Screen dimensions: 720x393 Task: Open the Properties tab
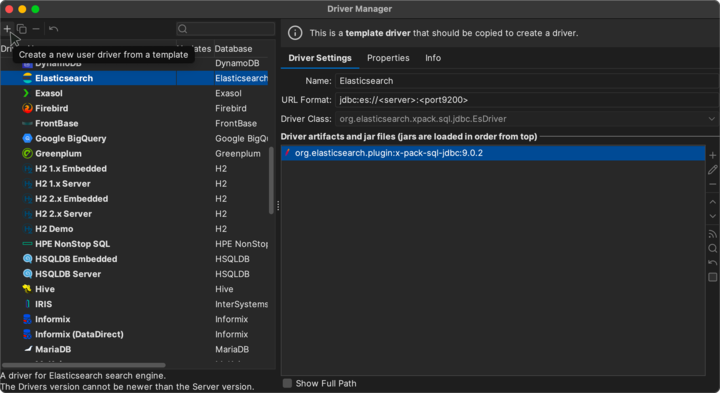[388, 58]
